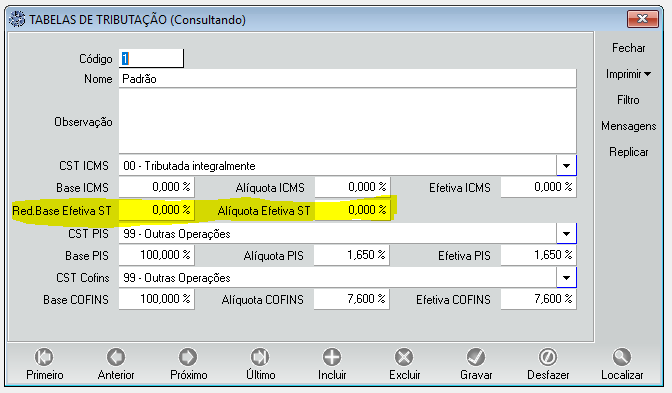Select the Base PIS field
Viewport: 672px width, 393px height.
156,255
